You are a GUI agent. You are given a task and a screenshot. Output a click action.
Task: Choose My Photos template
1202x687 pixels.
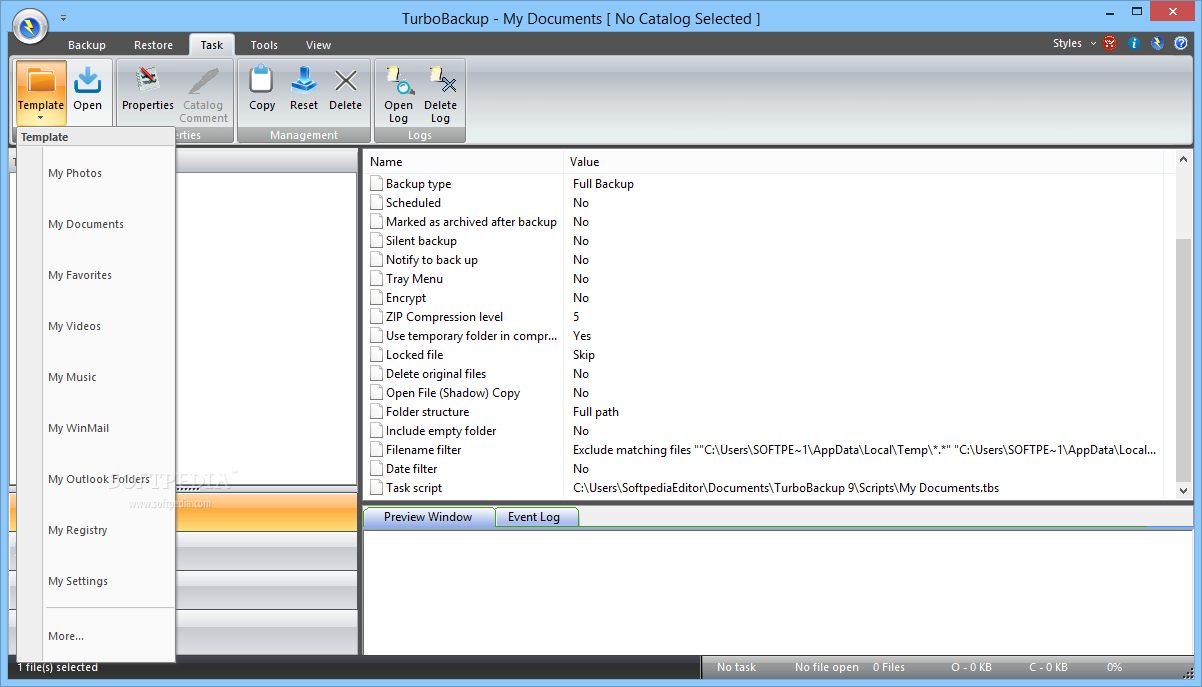[97, 173]
